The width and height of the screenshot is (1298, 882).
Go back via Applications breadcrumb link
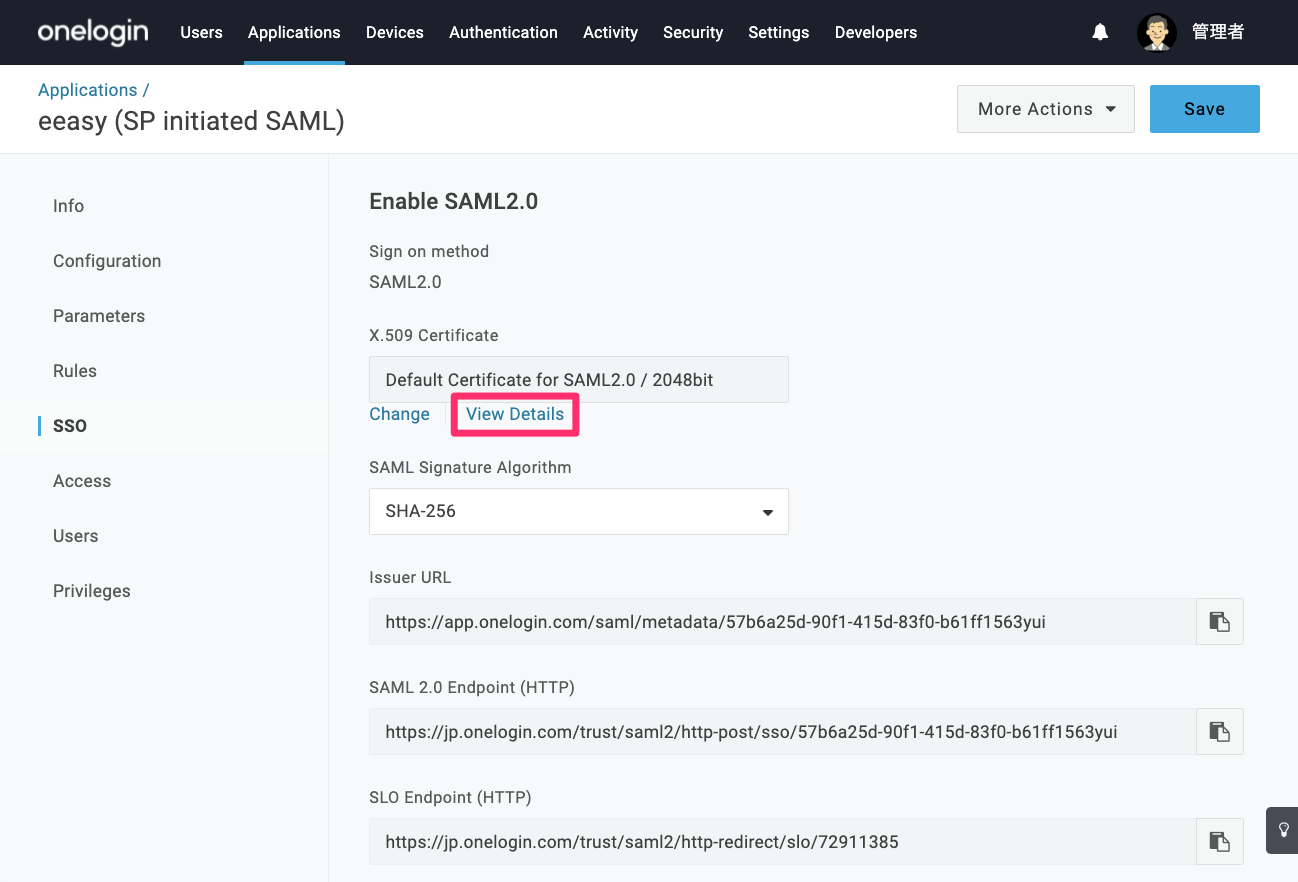[88, 90]
